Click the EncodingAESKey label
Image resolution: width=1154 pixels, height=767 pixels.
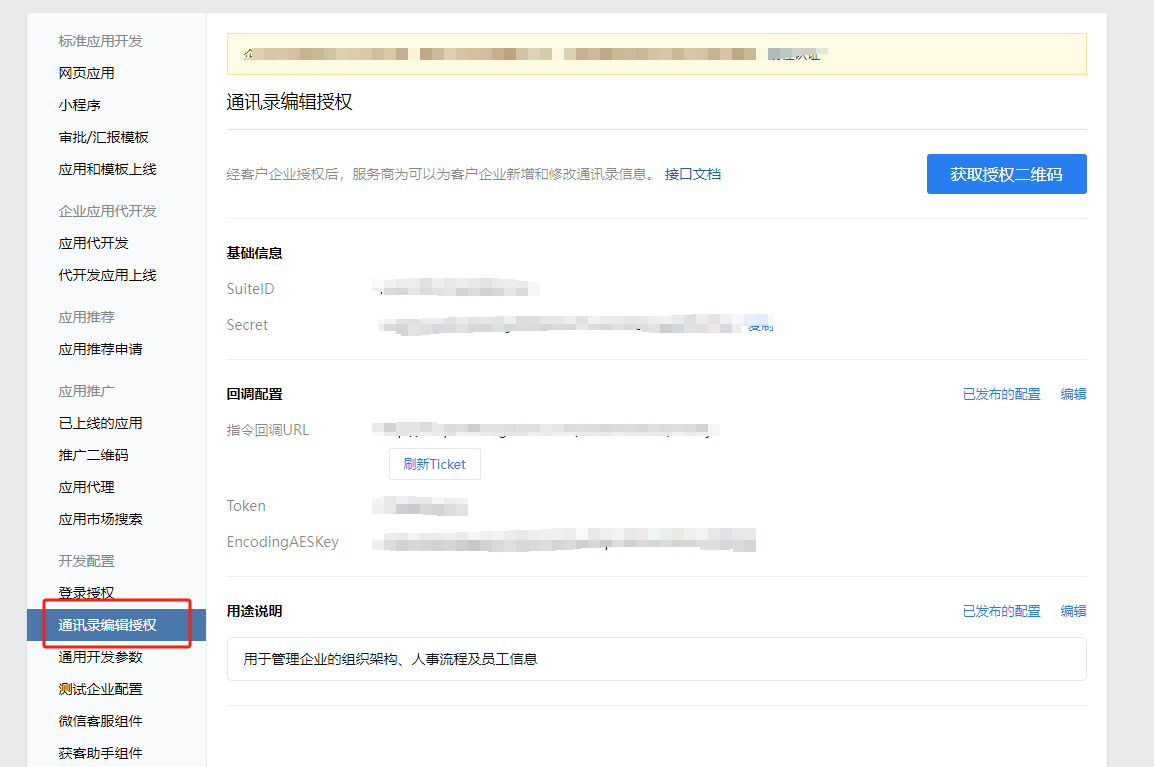coord(283,542)
